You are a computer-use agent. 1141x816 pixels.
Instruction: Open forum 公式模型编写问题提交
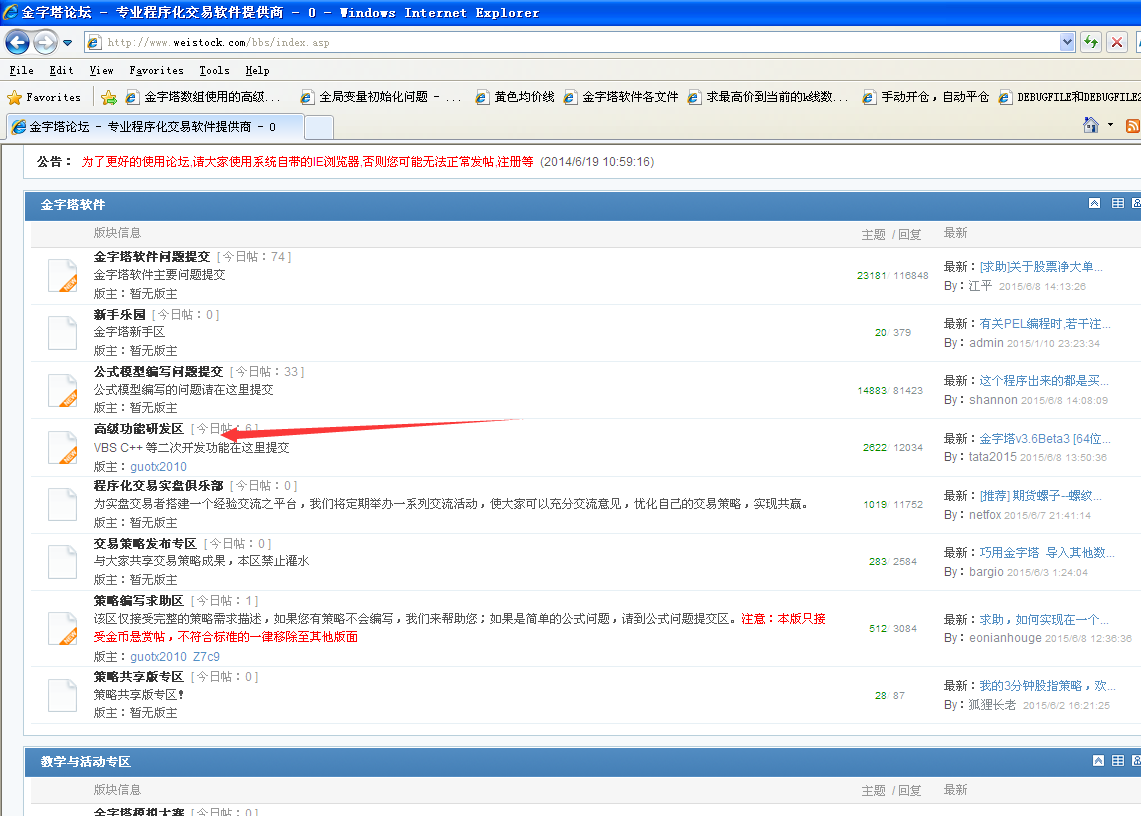[158, 371]
